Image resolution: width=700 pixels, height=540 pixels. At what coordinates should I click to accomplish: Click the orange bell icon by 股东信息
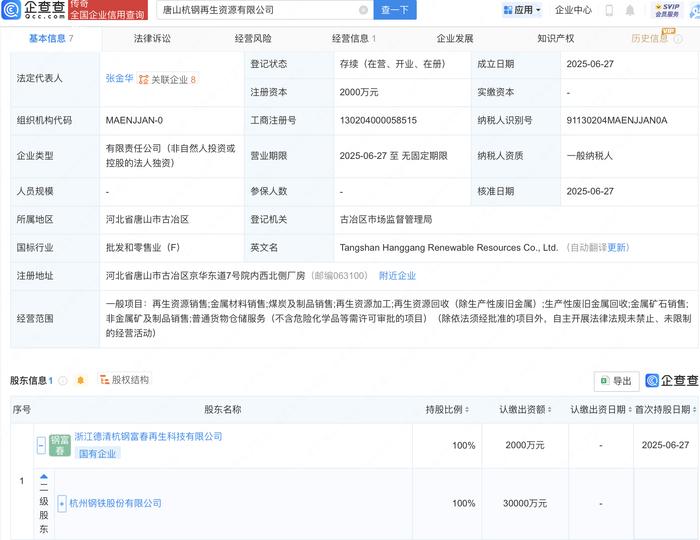[80, 380]
